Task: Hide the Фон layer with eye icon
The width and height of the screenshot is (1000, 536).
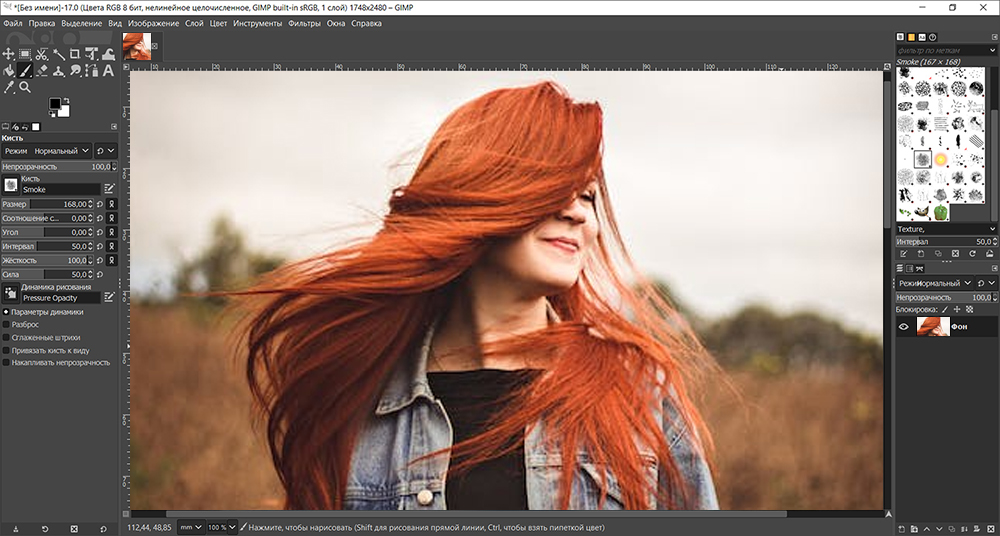Action: [904, 327]
